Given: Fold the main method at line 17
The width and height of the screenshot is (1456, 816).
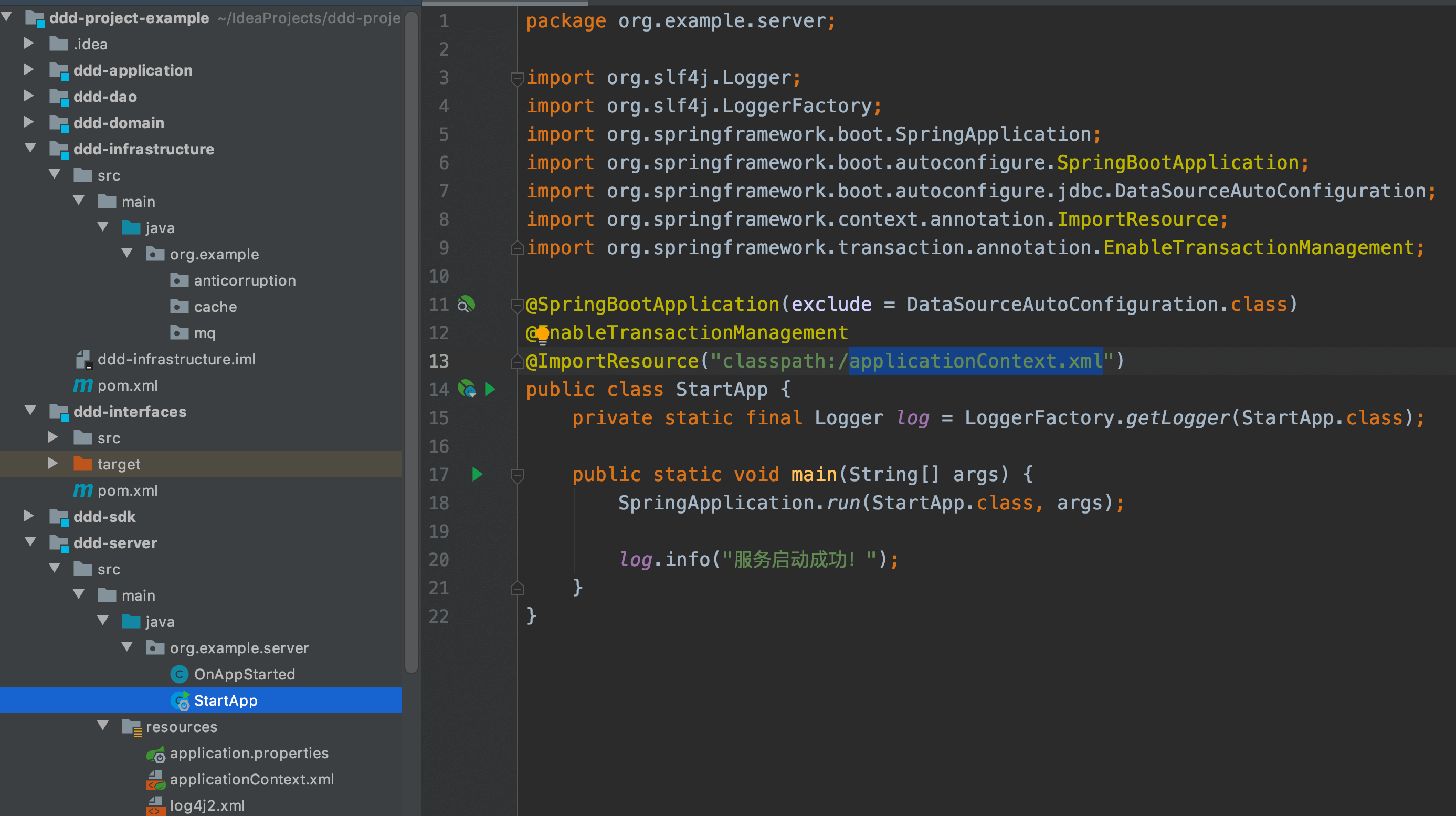Looking at the screenshot, I should 516,476.
